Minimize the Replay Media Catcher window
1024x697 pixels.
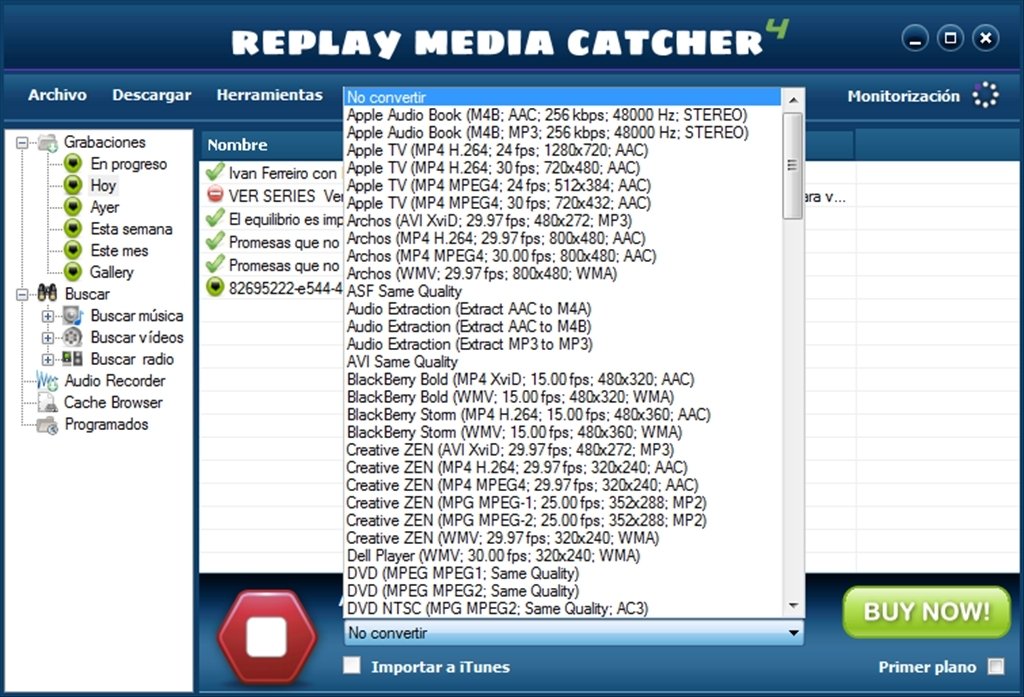coord(916,39)
